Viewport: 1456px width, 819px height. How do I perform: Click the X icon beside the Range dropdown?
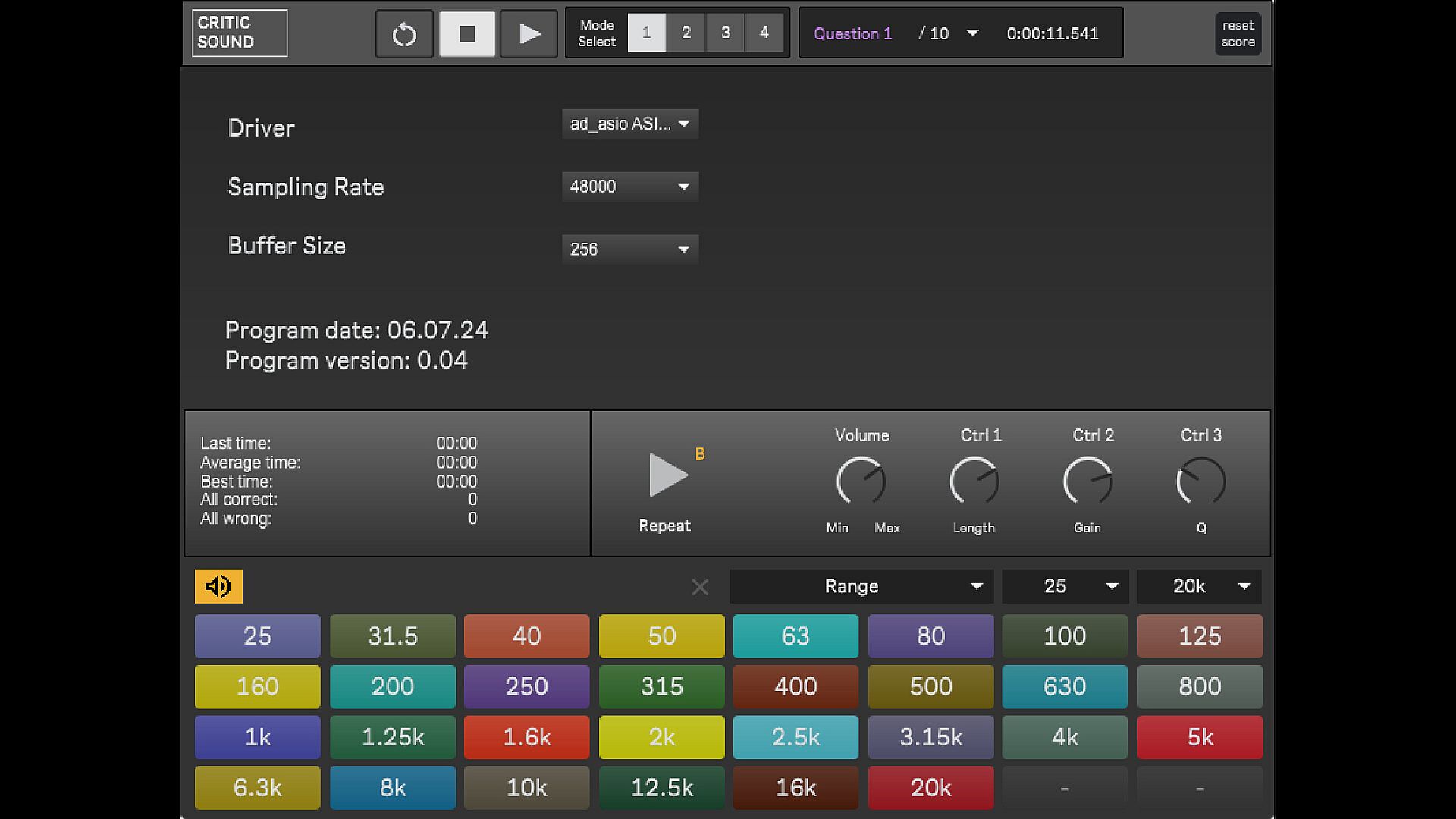click(x=700, y=586)
